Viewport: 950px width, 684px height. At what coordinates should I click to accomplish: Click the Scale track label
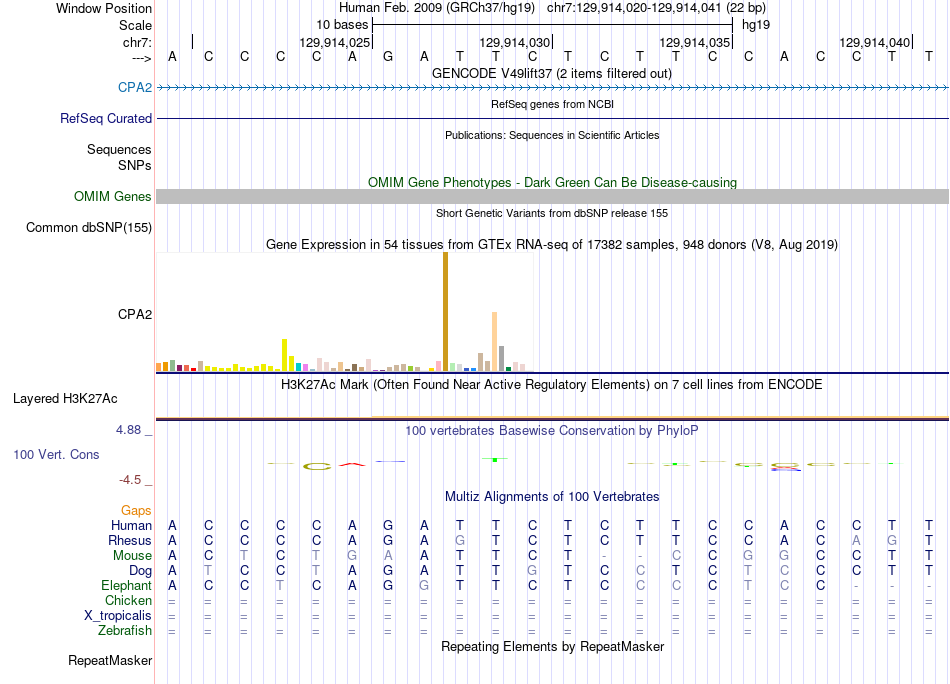tap(135, 25)
